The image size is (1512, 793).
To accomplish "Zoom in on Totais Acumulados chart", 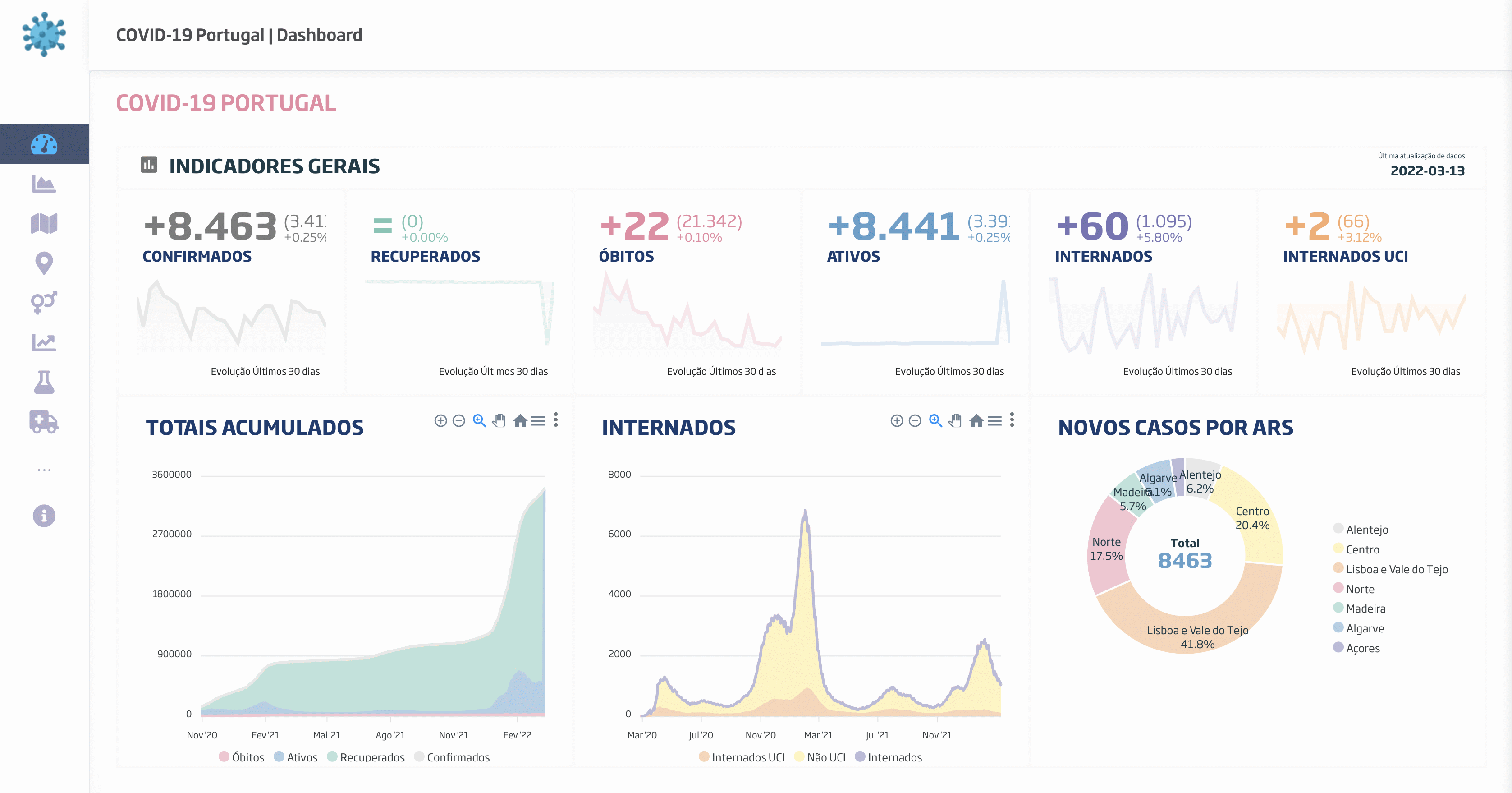I will tap(440, 420).
